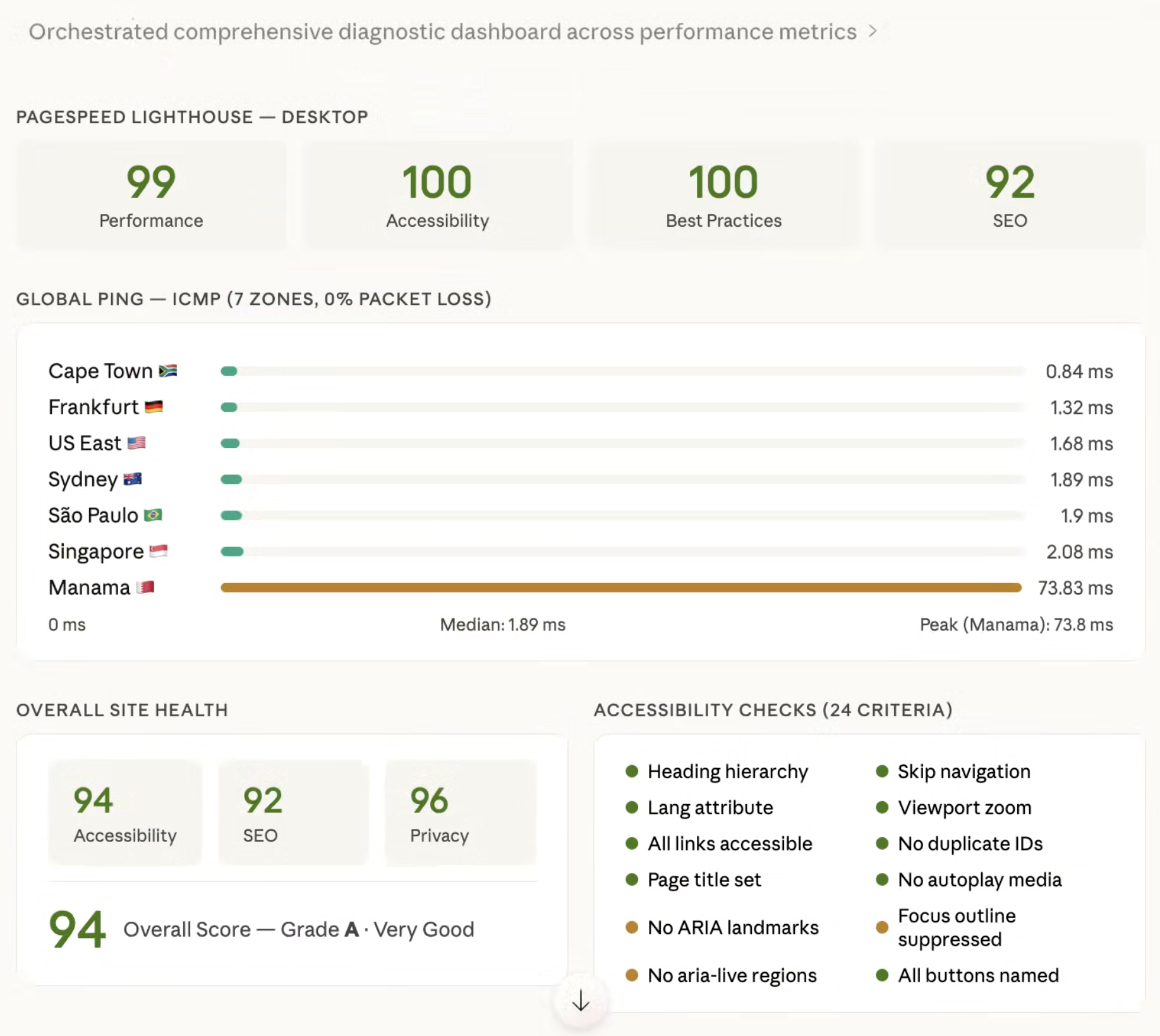This screenshot has width=1160, height=1036.
Task: Click the green dot beside Viewport zoom
Action: pyautogui.click(x=883, y=807)
